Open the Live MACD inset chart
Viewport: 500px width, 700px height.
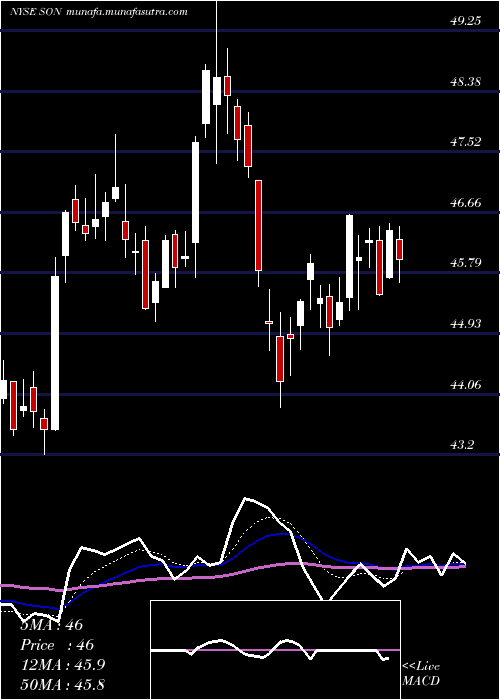[275, 650]
